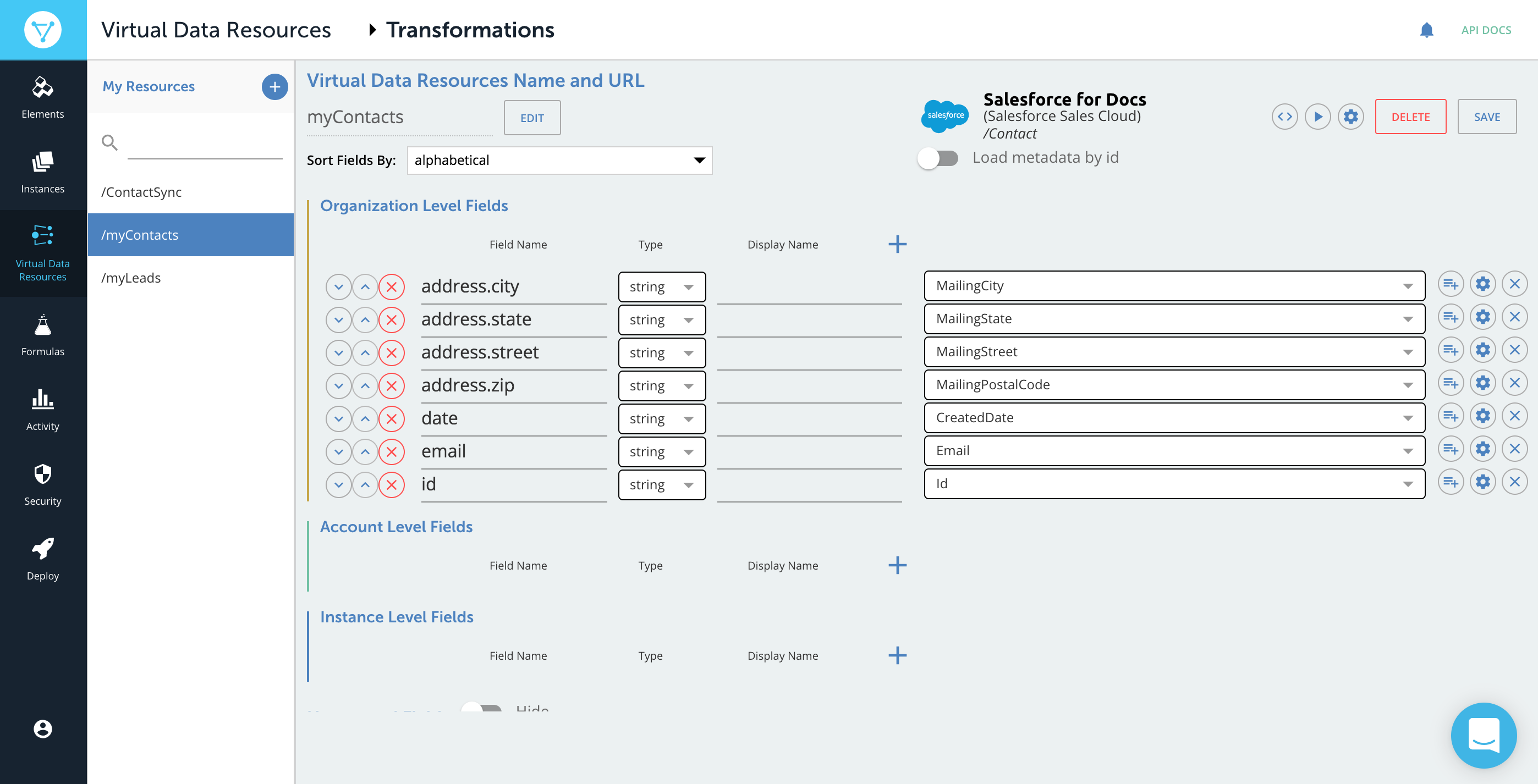Viewport: 1538px width, 784px height.
Task: Toggle Load metadata by id switch
Action: click(x=938, y=158)
